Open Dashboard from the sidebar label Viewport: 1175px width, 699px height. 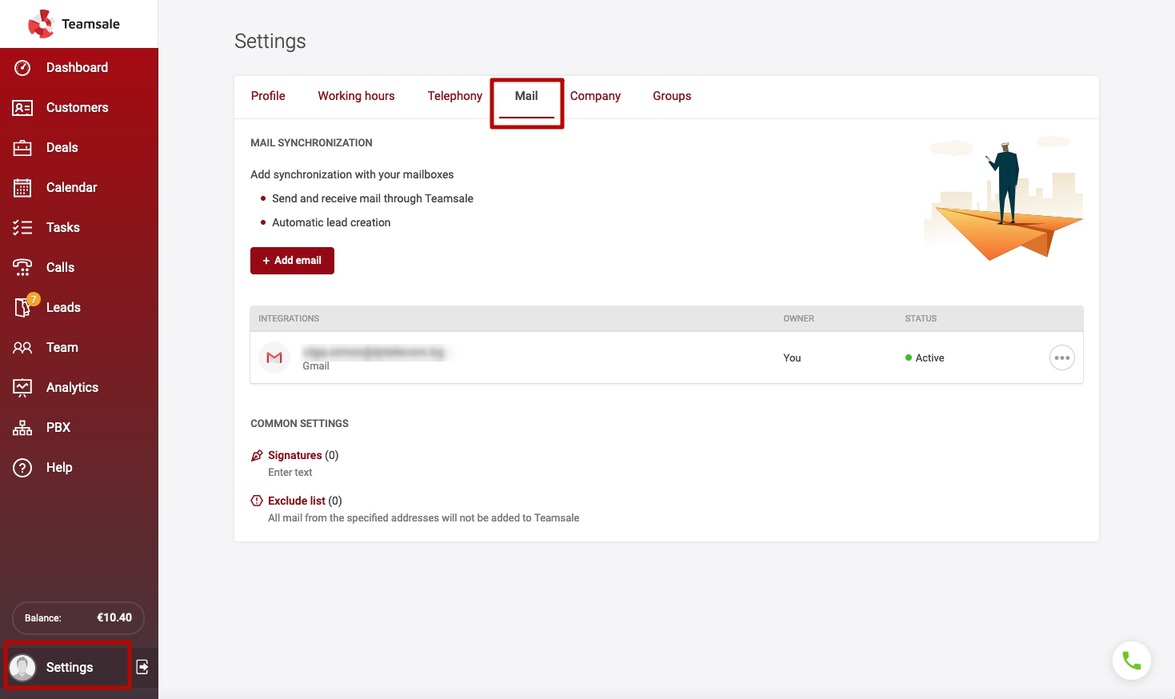click(77, 67)
